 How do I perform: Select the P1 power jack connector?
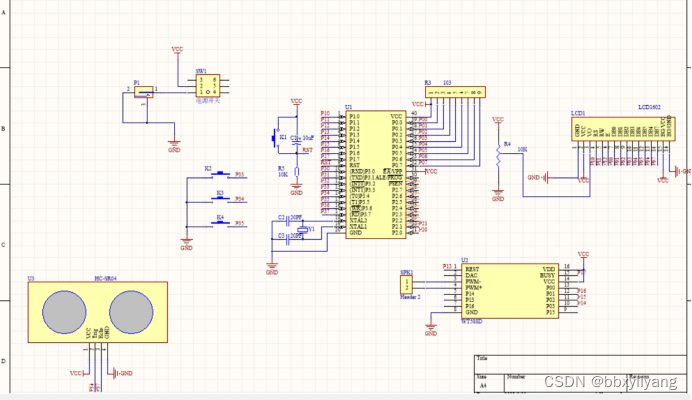click(143, 92)
